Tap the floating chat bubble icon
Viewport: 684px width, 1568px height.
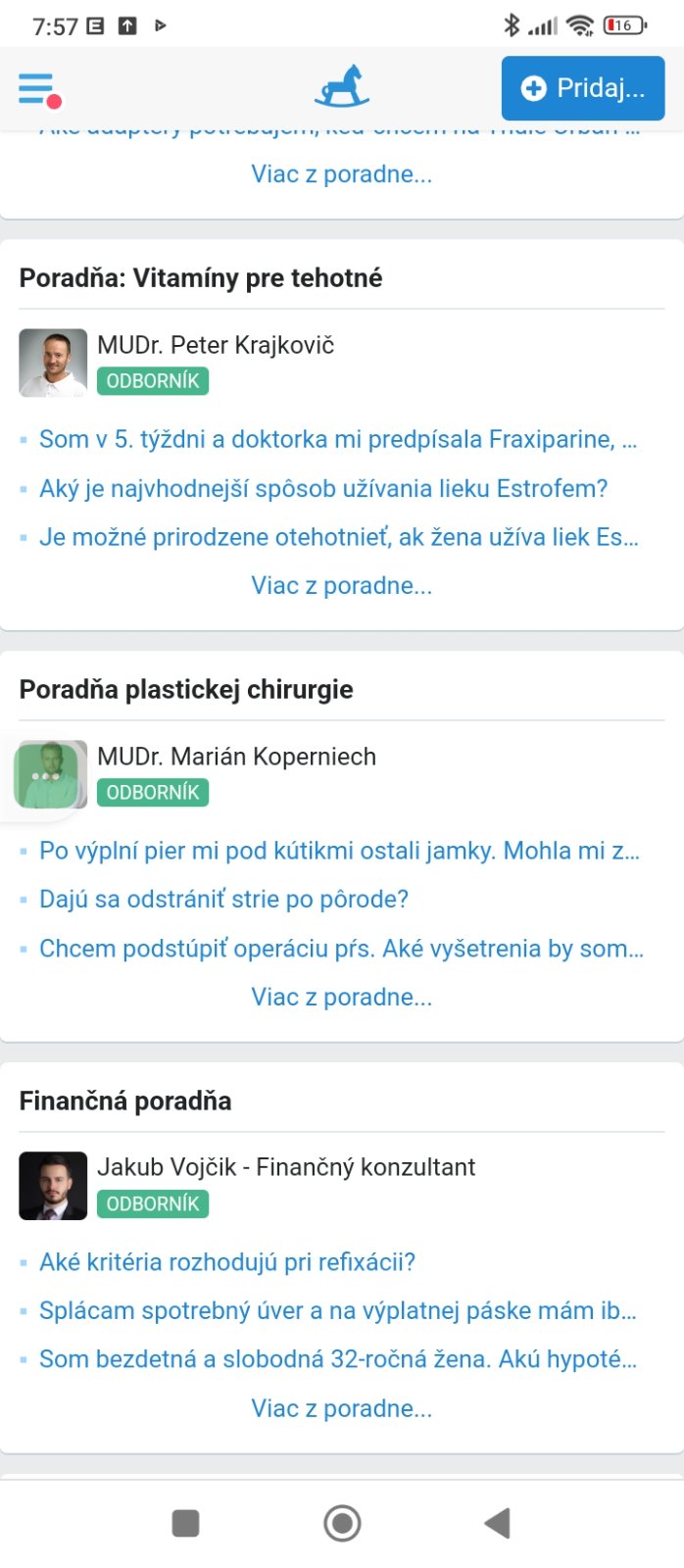pyautogui.click(x=47, y=774)
